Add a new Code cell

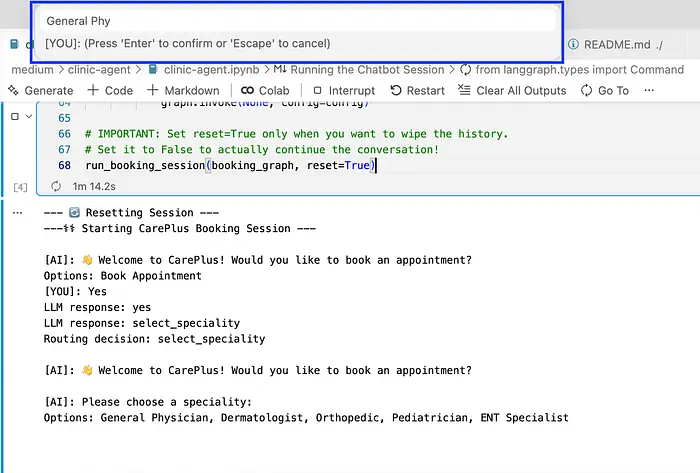pyautogui.click(x=110, y=90)
